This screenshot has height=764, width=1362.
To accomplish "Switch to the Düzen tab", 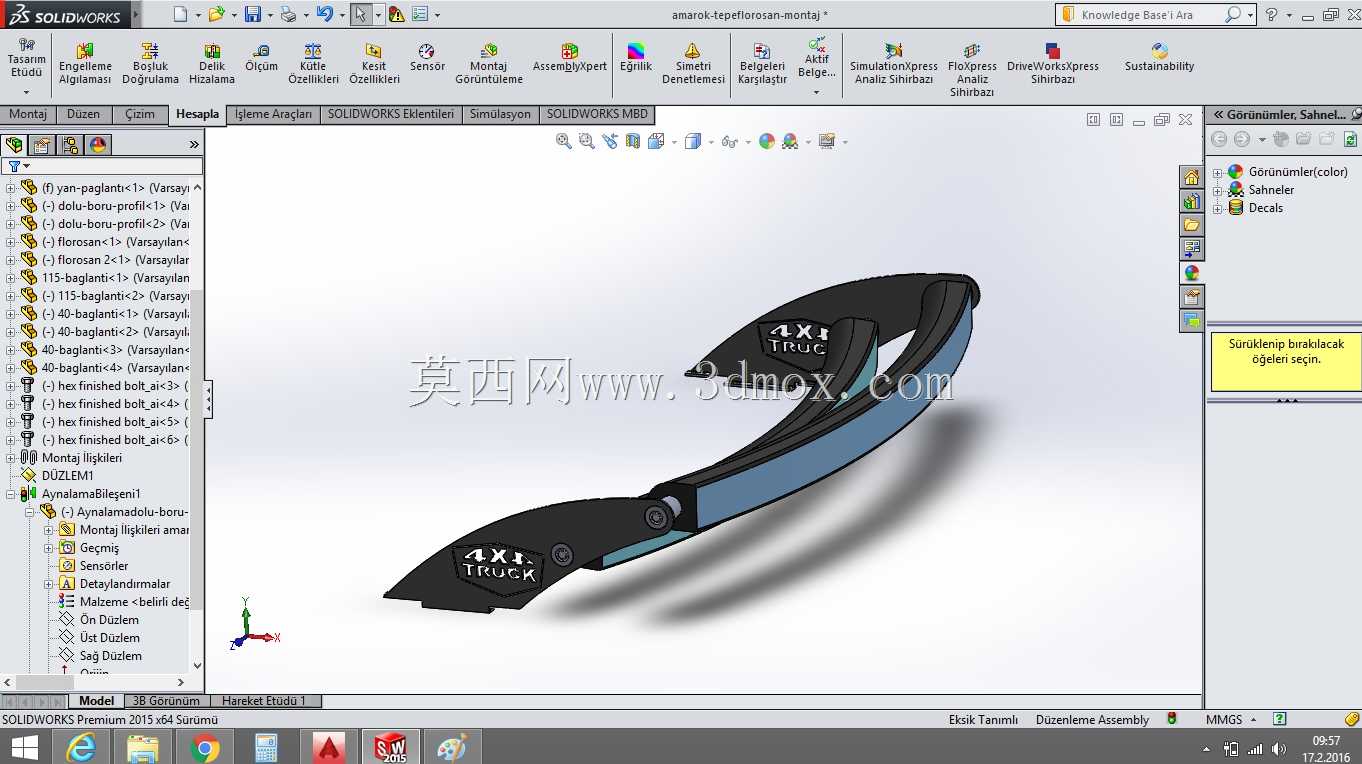I will coord(84,114).
